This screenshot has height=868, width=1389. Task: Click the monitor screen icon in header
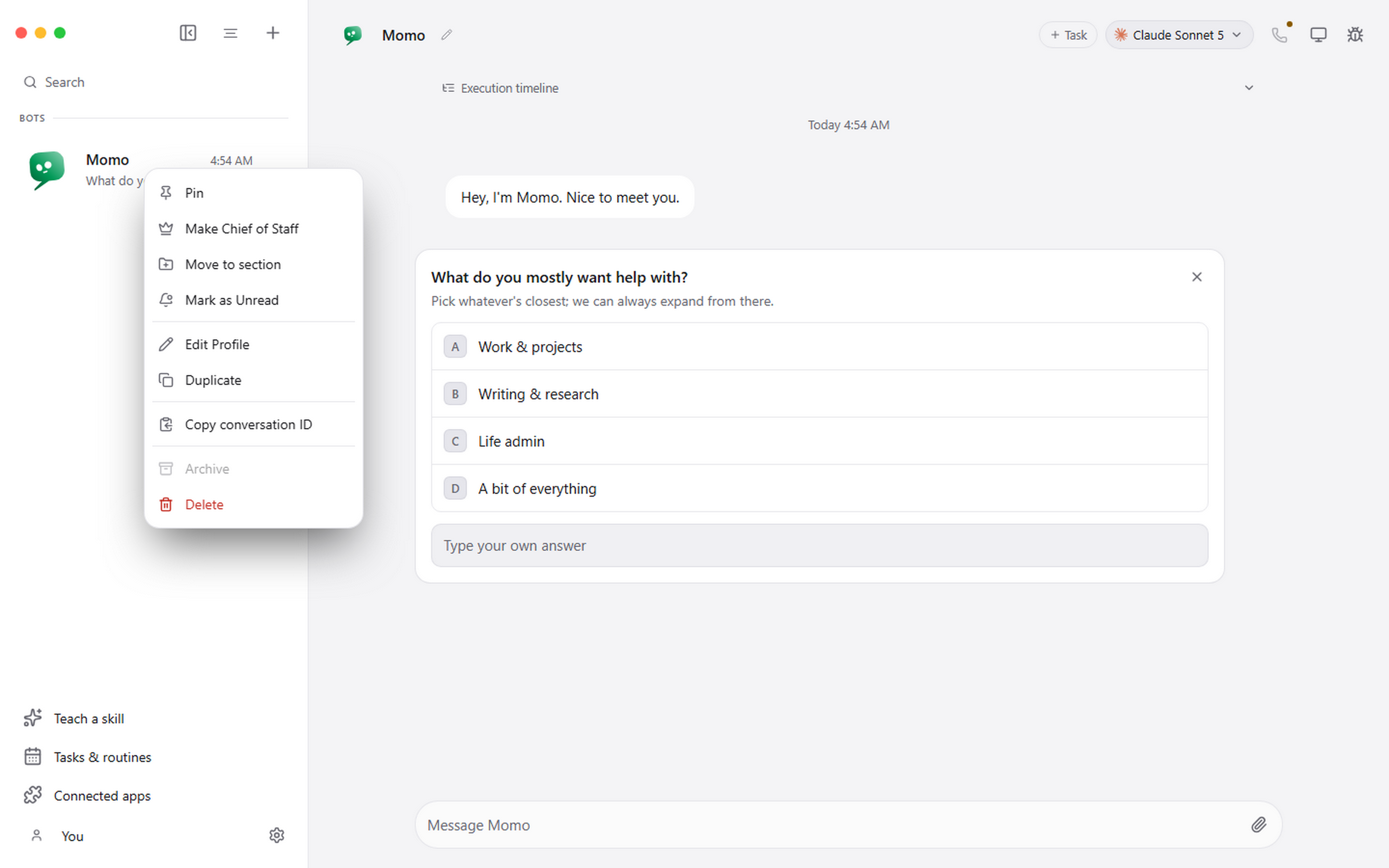1318,35
